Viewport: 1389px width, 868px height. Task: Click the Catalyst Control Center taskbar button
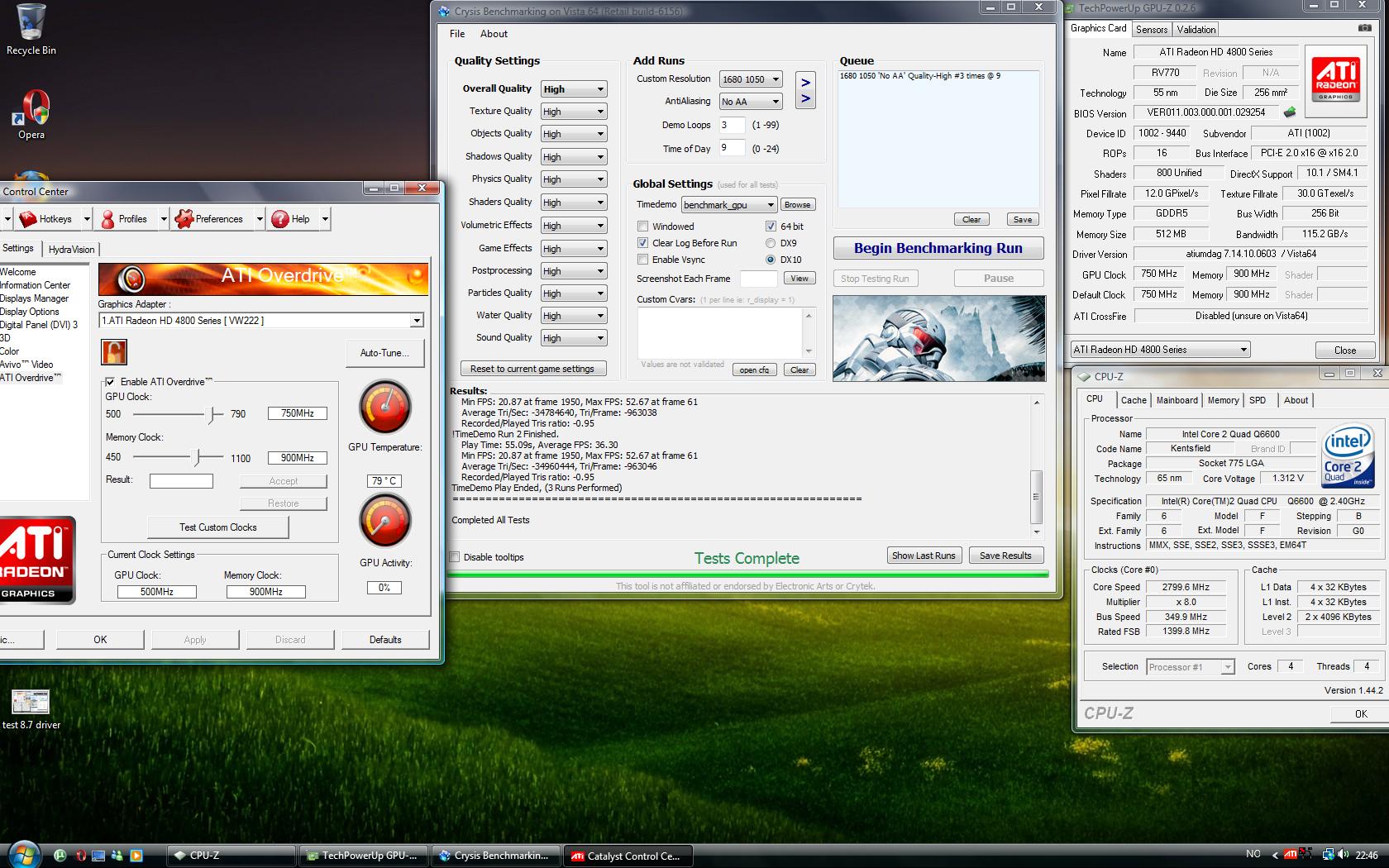[628, 856]
